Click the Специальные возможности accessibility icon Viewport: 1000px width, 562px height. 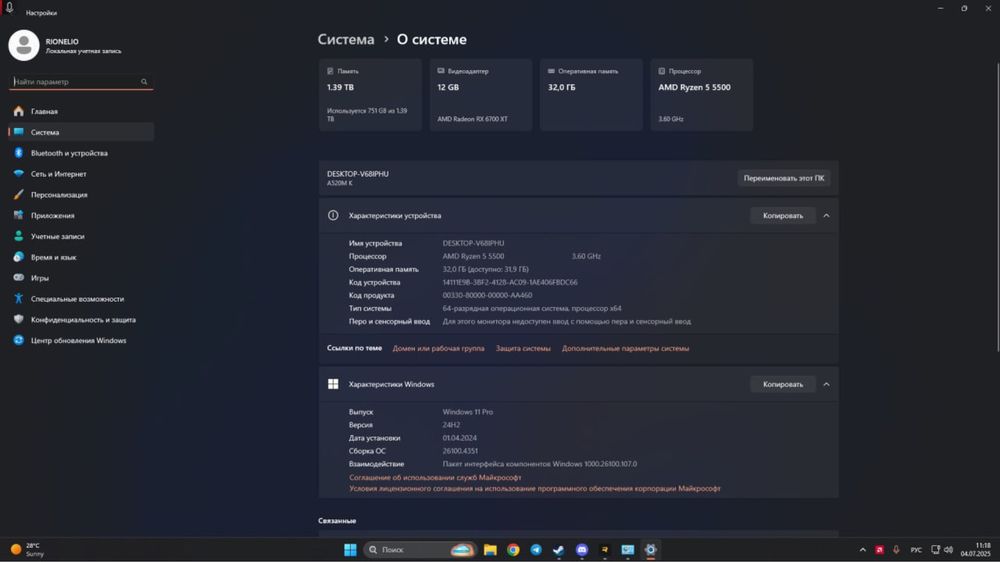pyautogui.click(x=18, y=299)
